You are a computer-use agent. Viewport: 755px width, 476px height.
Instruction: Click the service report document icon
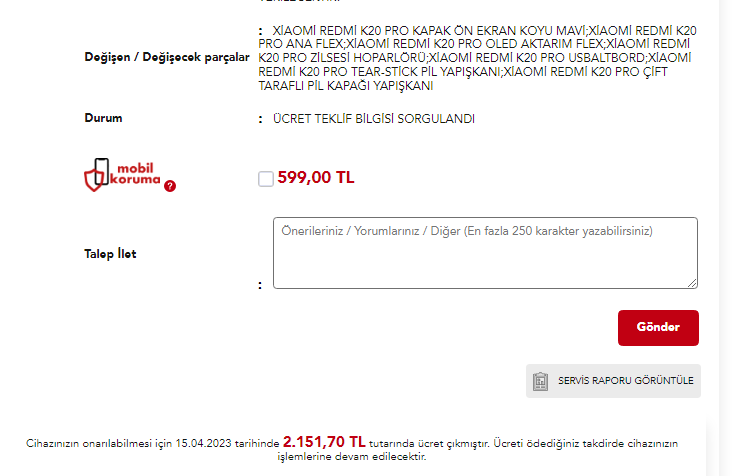pos(540,381)
